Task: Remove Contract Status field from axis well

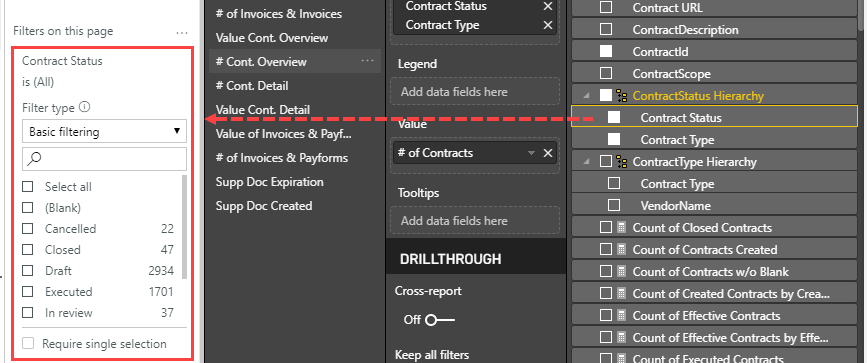Action: 547,6
